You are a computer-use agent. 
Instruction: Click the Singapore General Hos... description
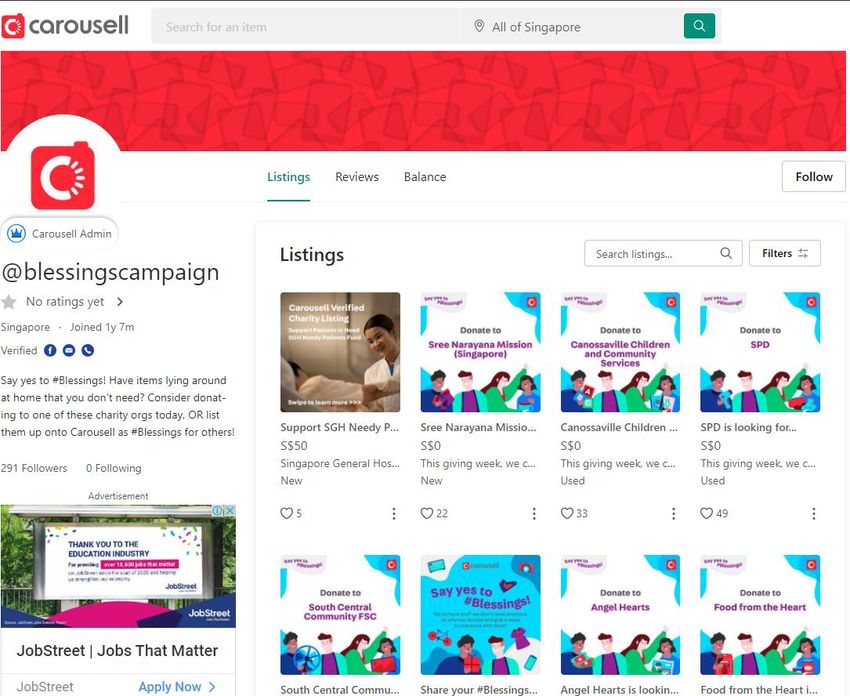340,463
